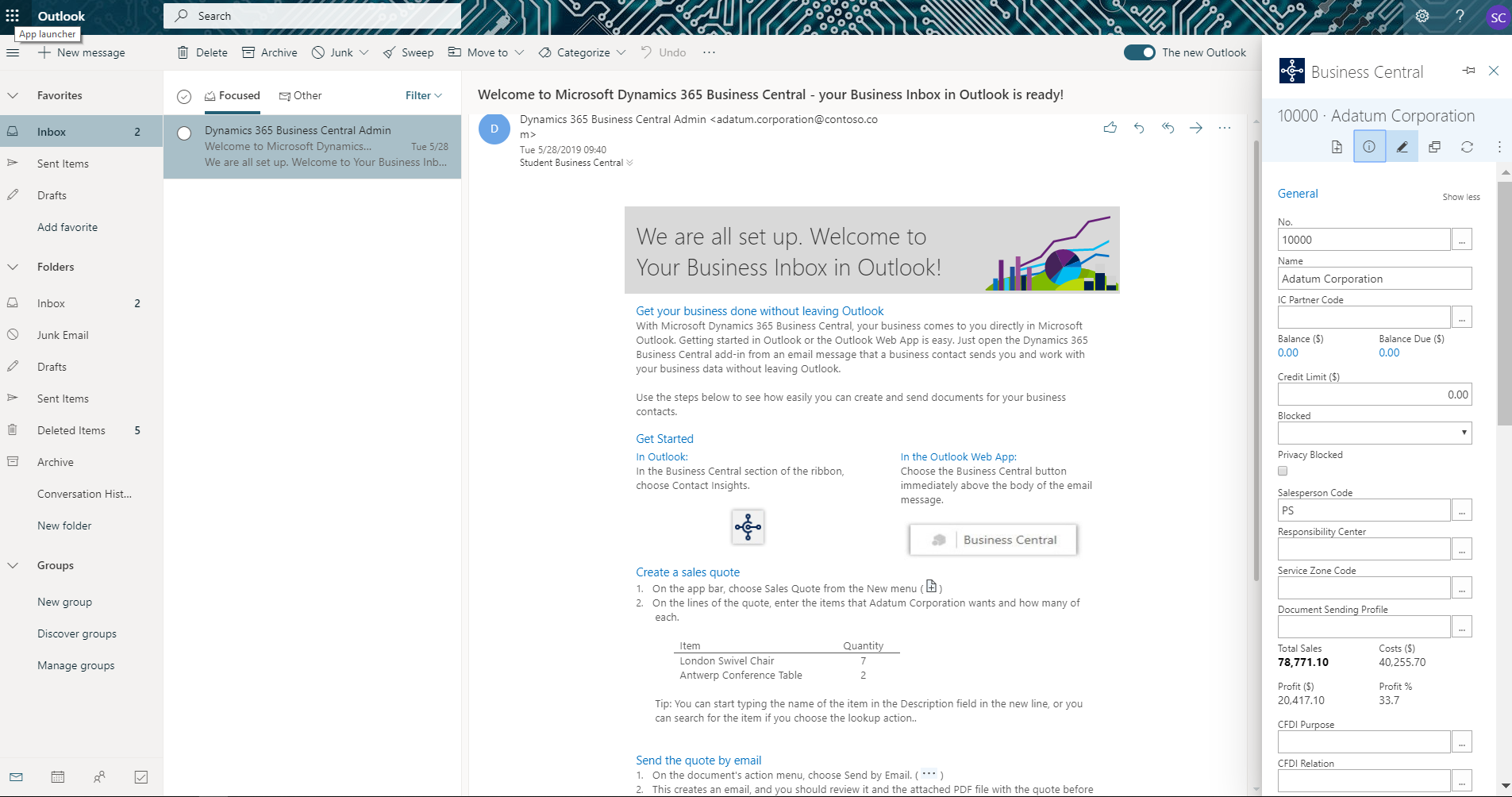
Task: Click the edit pencil icon in Business Central
Action: [x=1402, y=147]
